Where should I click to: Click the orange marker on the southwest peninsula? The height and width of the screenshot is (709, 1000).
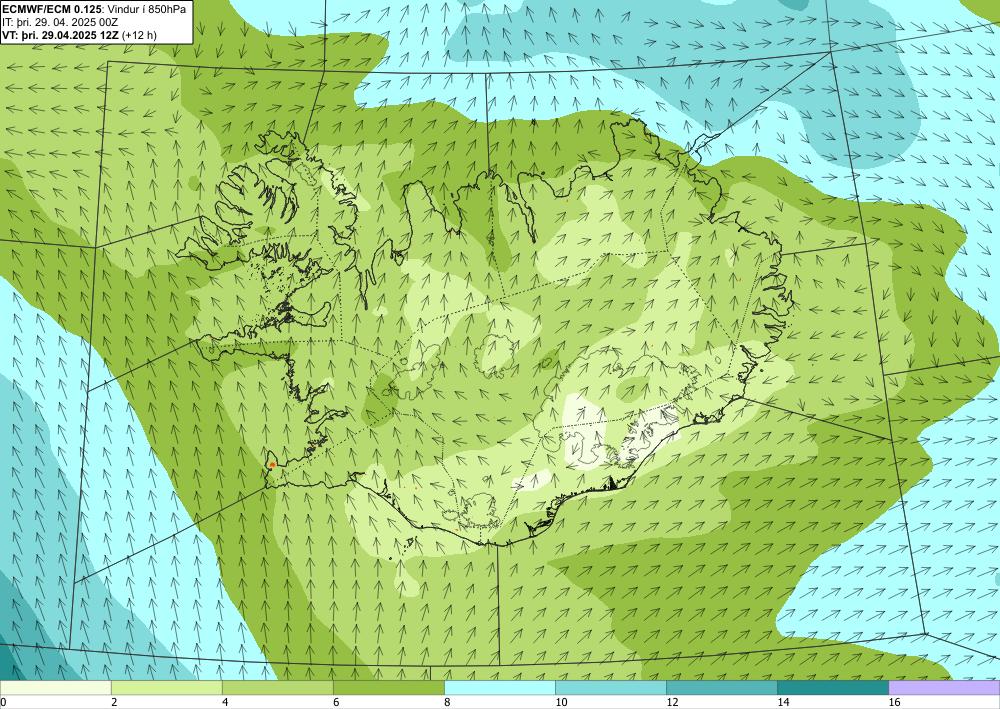coord(272,465)
